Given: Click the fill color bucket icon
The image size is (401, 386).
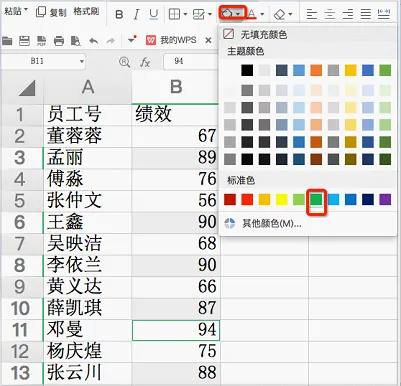Looking at the screenshot, I should [228, 14].
